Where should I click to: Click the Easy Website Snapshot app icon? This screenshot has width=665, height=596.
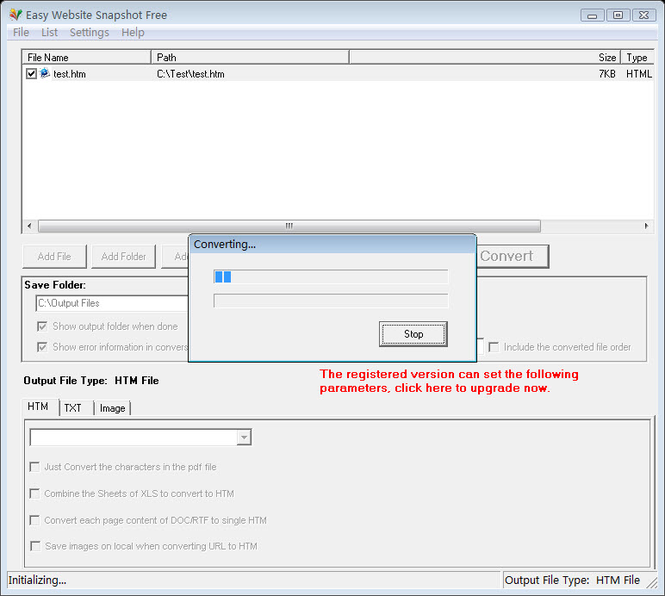click(14, 15)
